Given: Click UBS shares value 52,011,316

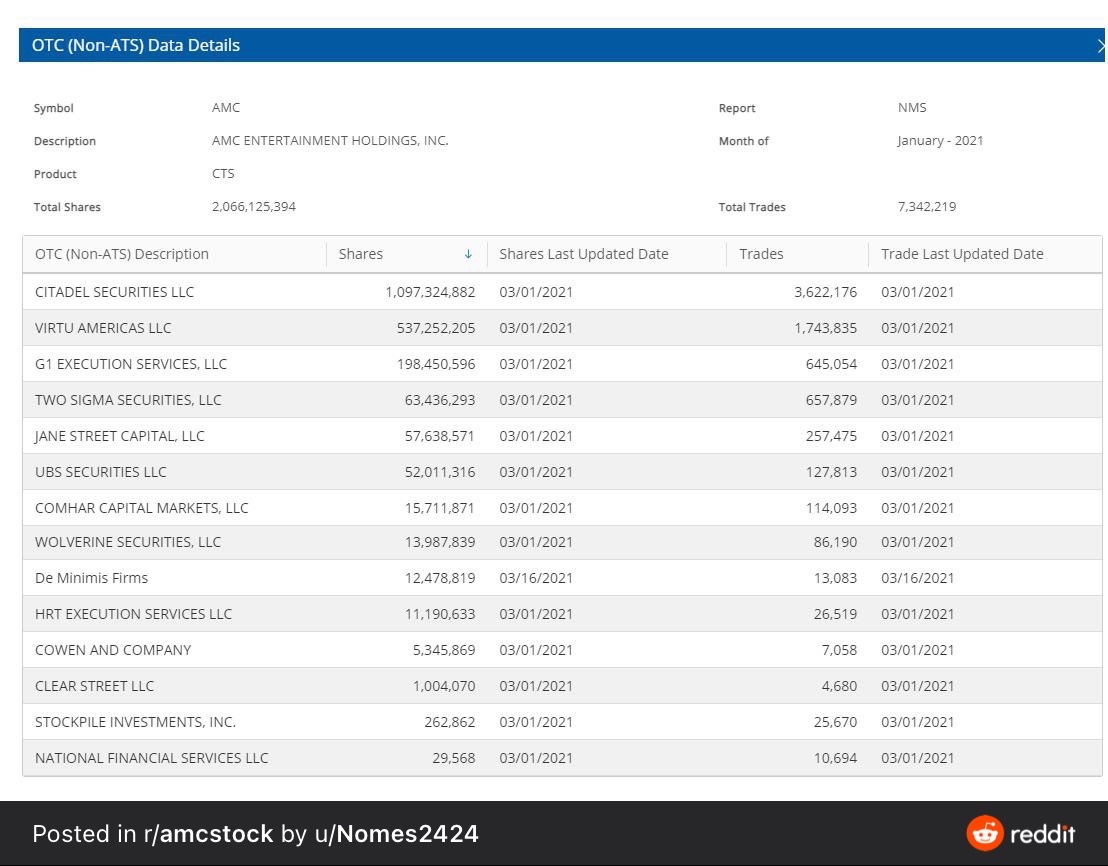Looking at the screenshot, I should [440, 472].
